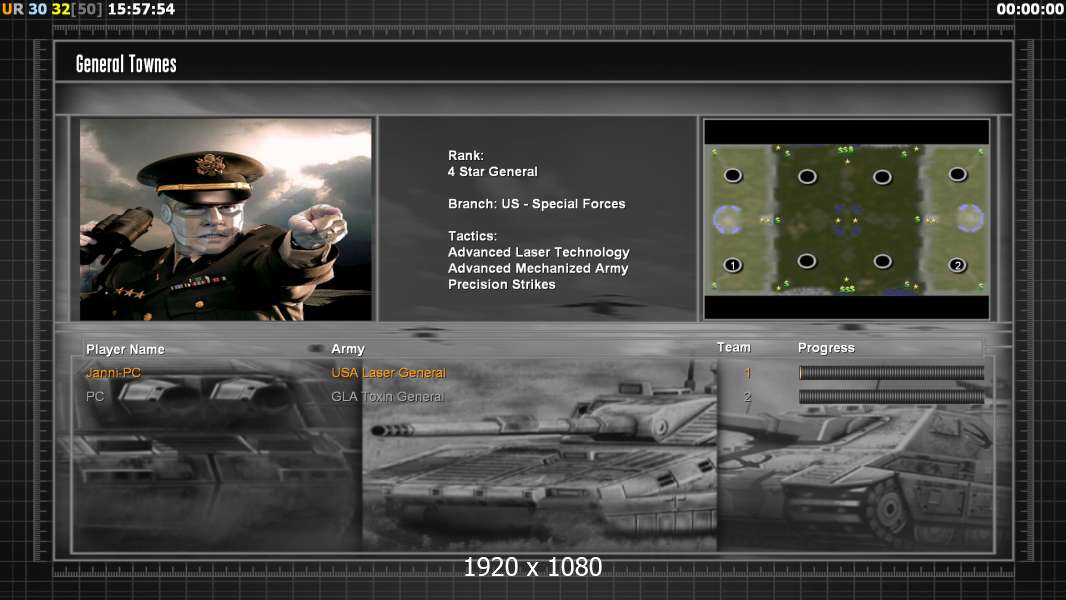Click the 'Precision Strikes' tactic

(x=501, y=285)
